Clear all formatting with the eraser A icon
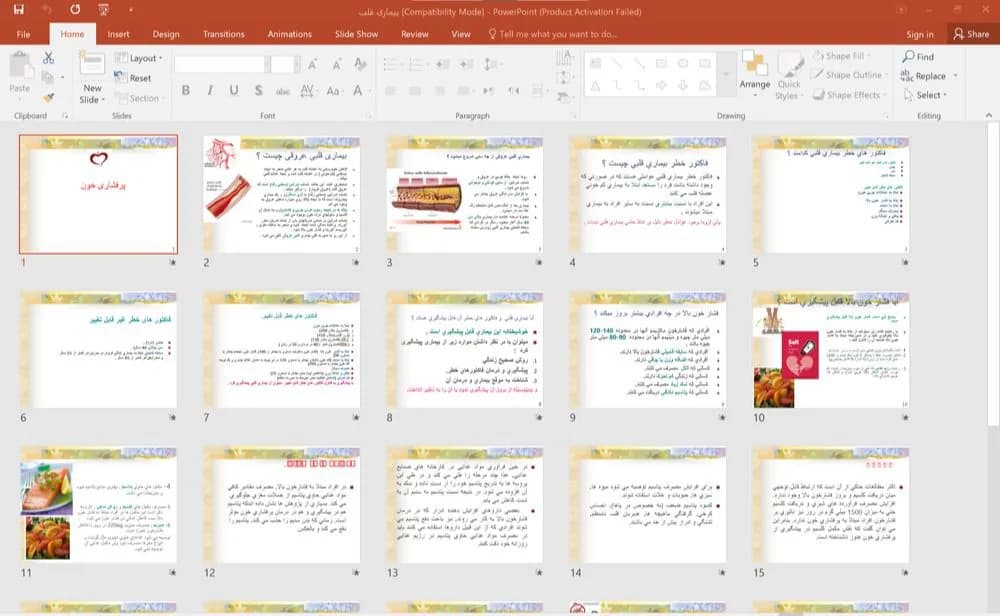The height and width of the screenshot is (616, 1000). (360, 64)
